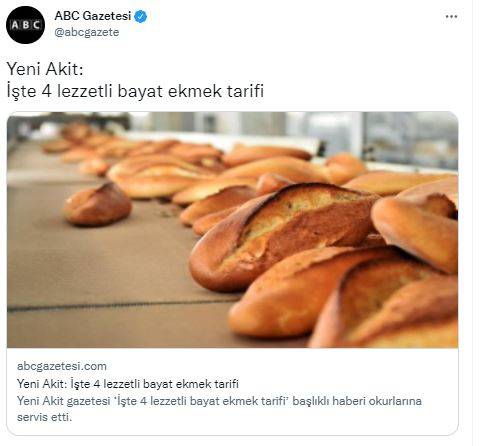The height and width of the screenshot is (446, 482).
Task: Click 'servis etti.' in the card description
Action: [44, 417]
